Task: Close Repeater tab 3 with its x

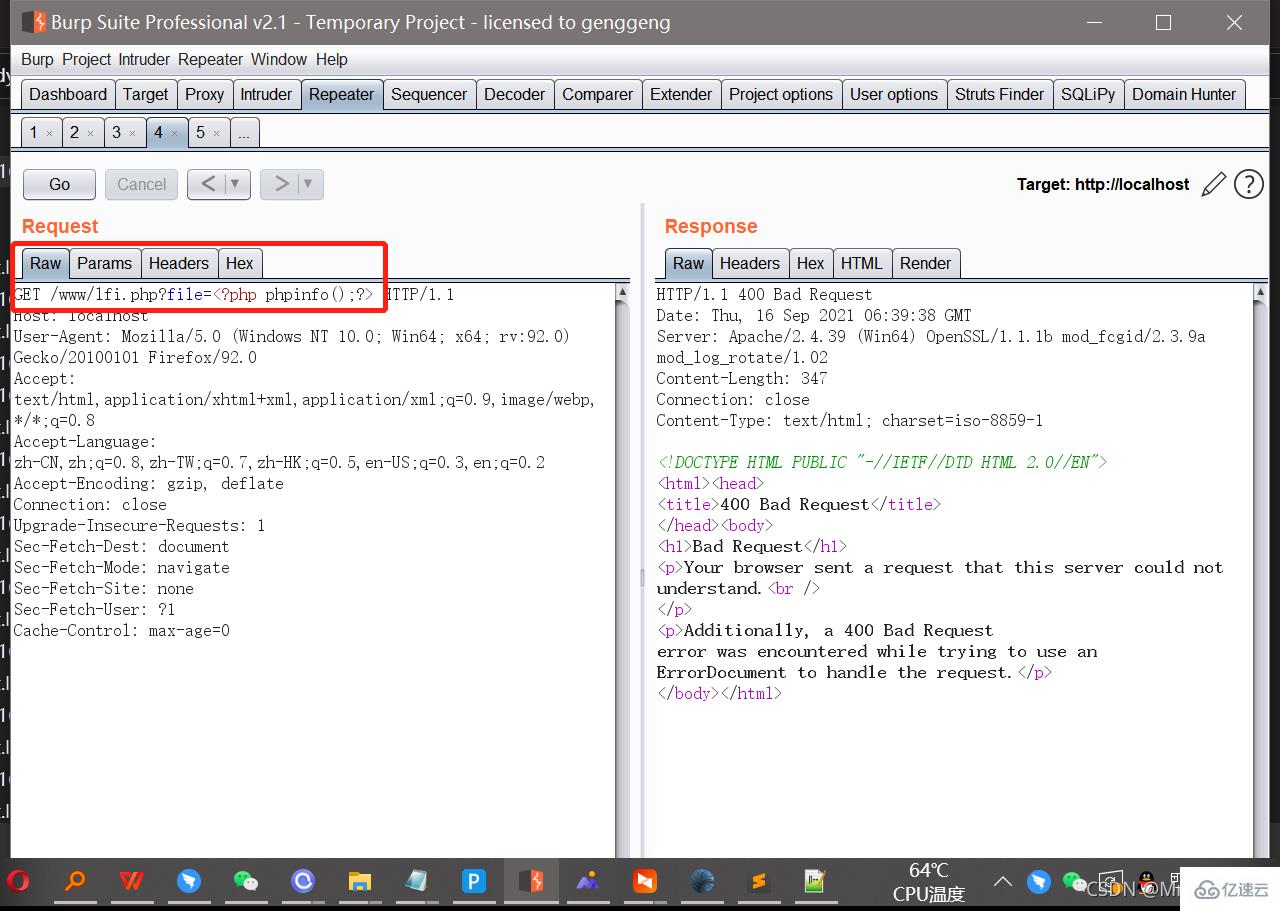Action: (132, 133)
